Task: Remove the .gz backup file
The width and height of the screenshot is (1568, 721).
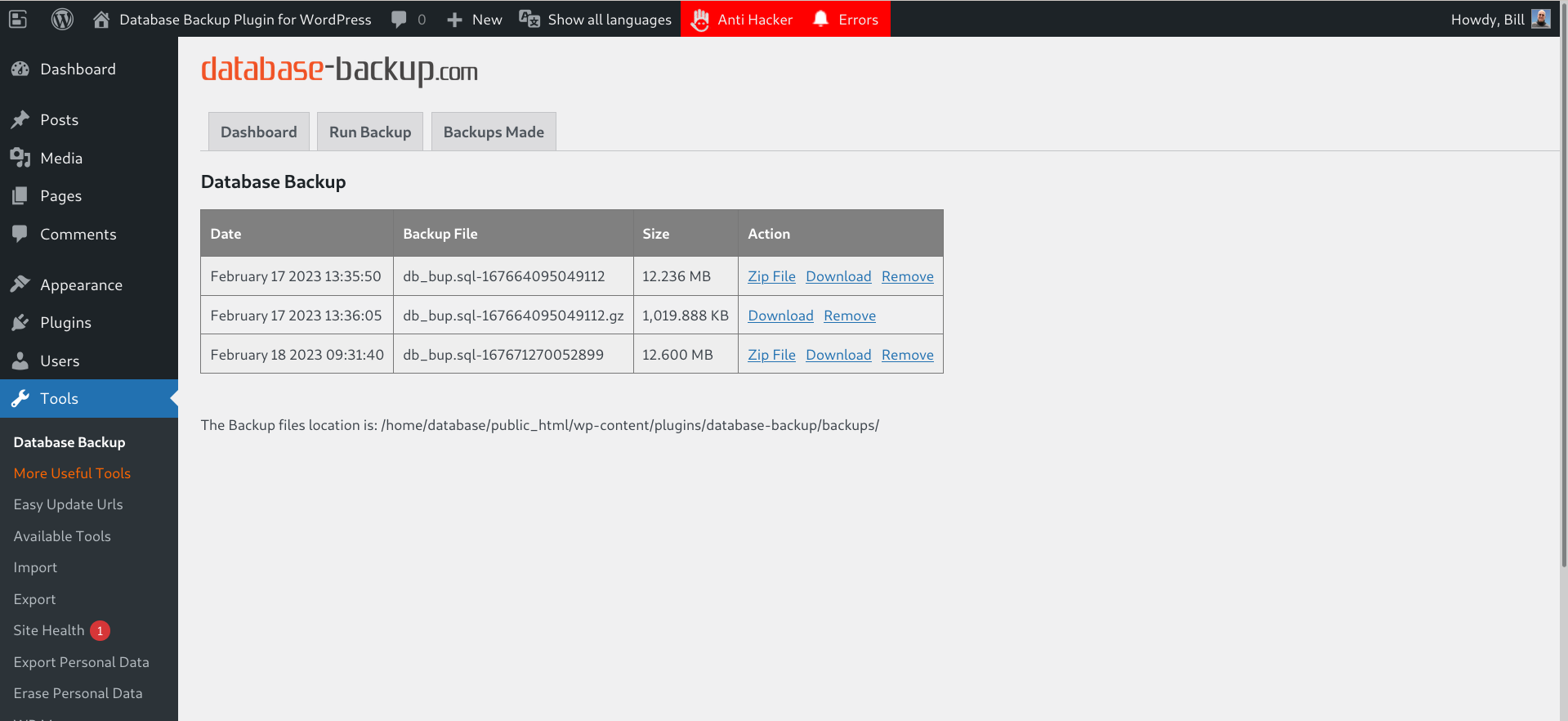Action: tap(850, 316)
